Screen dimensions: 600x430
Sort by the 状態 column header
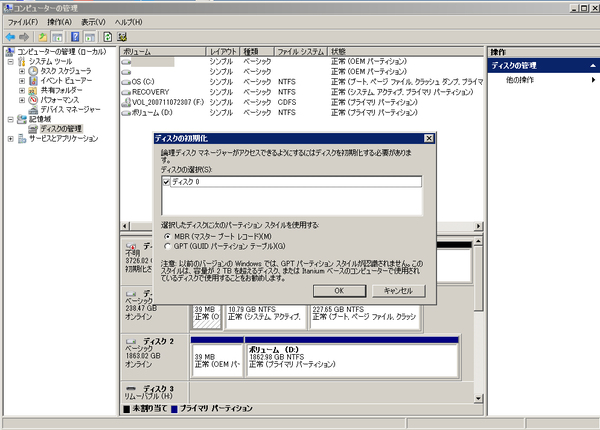click(406, 52)
